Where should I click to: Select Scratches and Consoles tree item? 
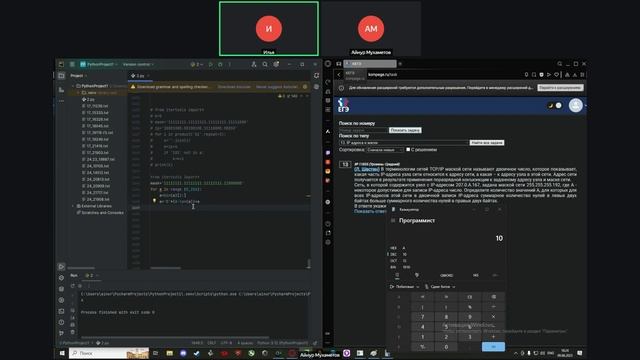[x=100, y=213]
